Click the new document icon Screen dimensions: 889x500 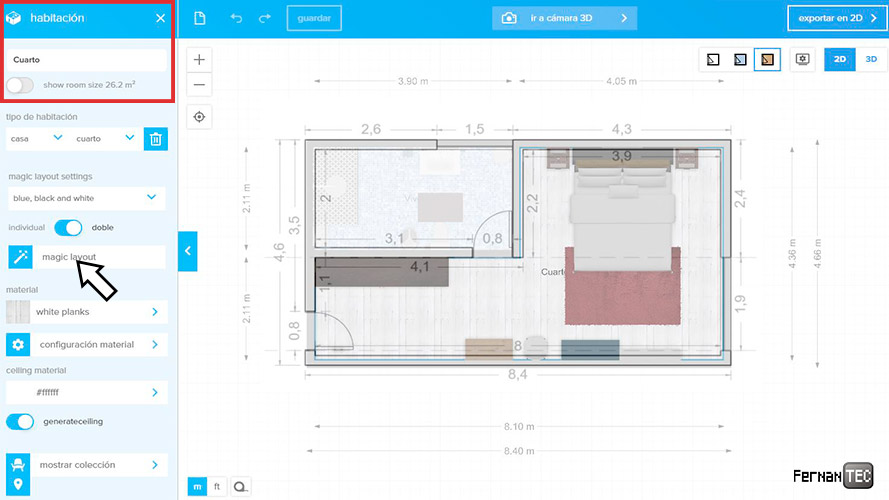click(x=200, y=18)
